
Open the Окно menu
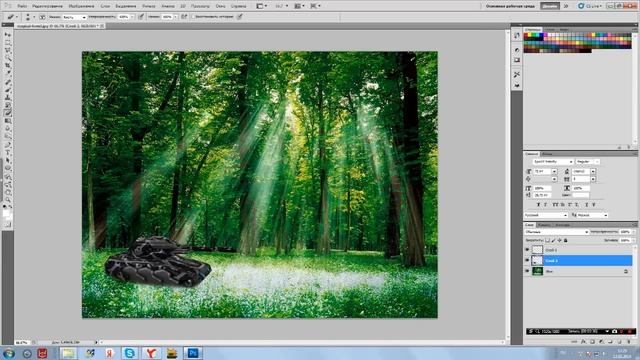tap(220, 6)
